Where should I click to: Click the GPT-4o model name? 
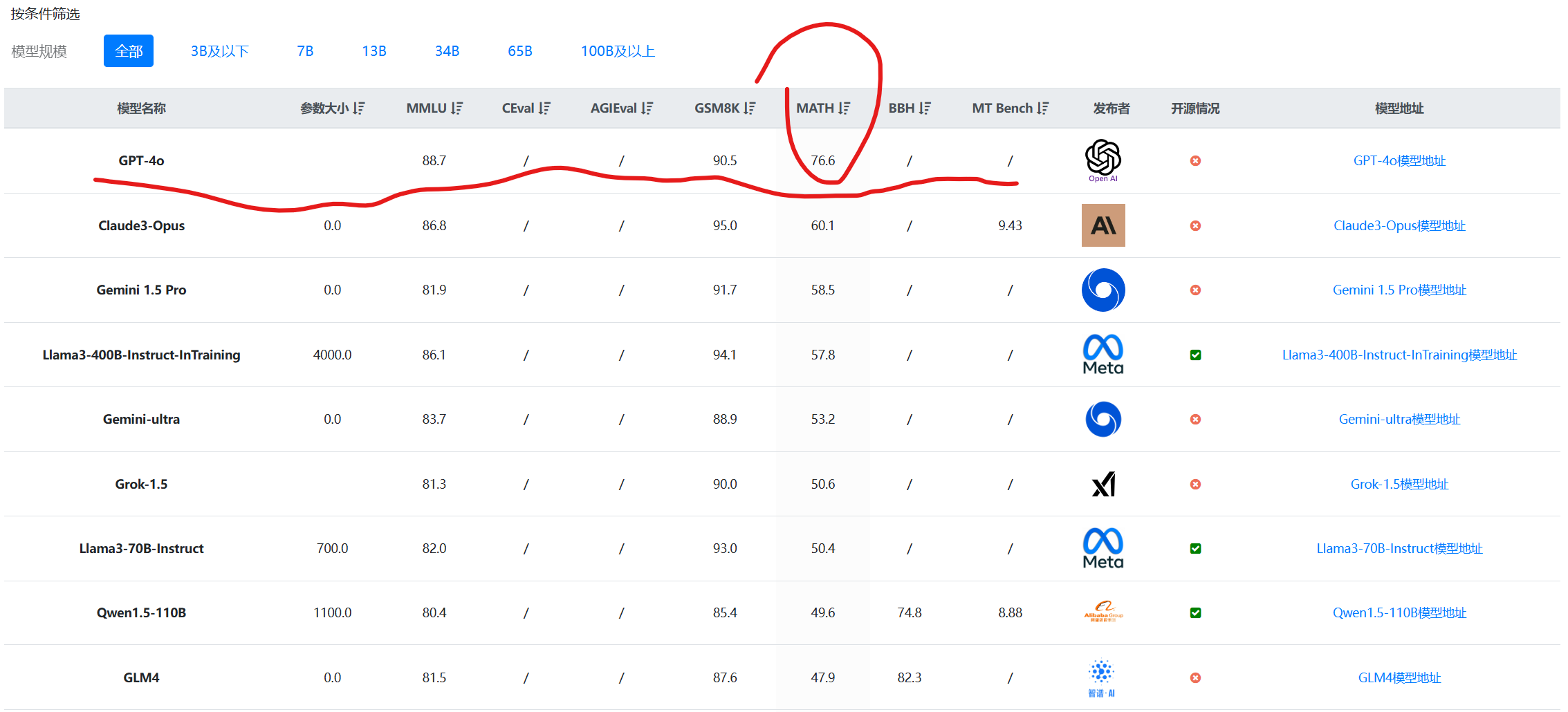coord(141,160)
